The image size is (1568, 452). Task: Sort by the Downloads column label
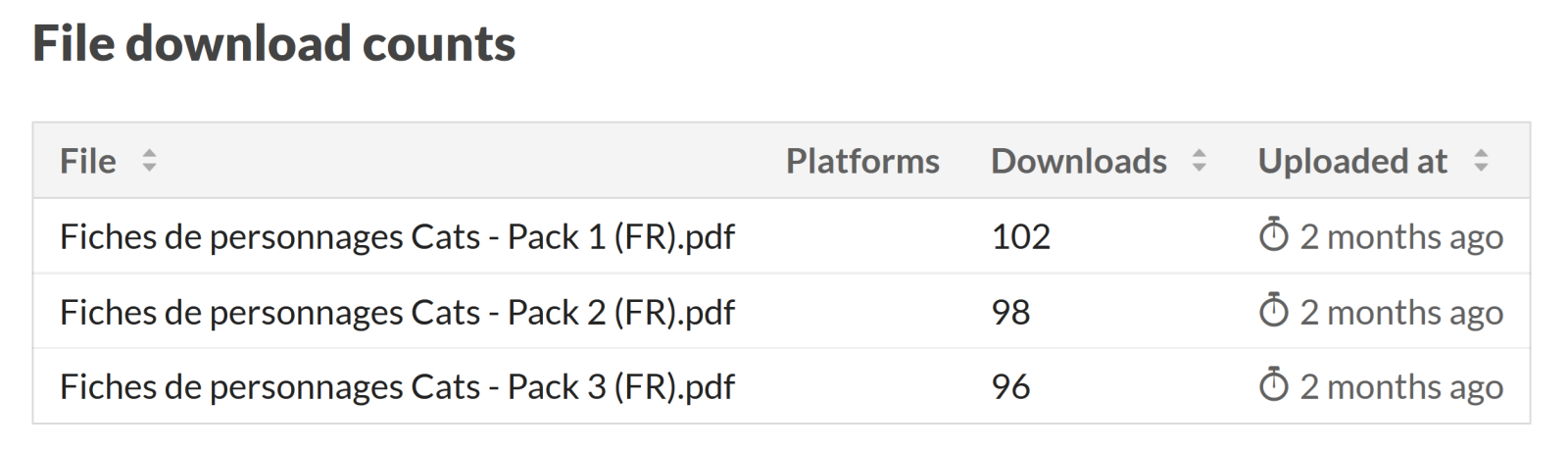point(1078,161)
